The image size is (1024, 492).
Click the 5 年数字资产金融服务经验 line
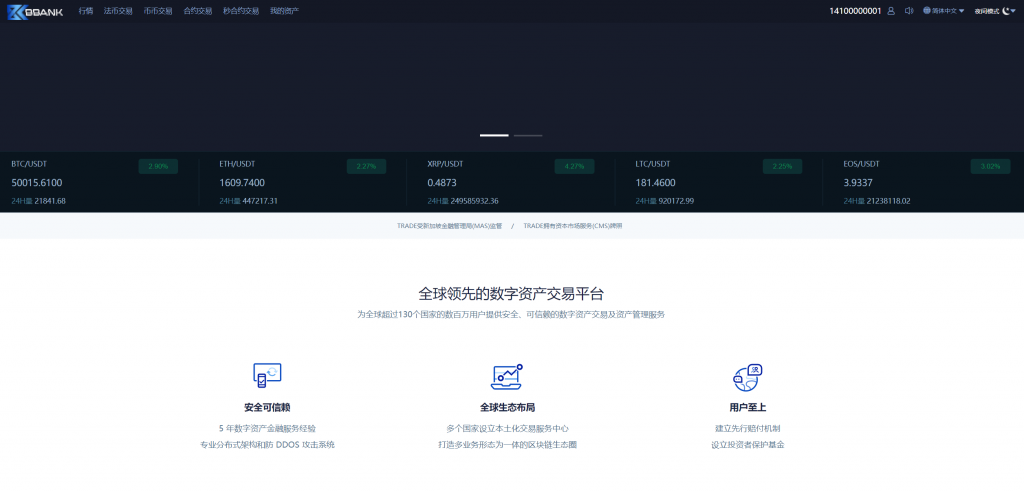[267, 429]
